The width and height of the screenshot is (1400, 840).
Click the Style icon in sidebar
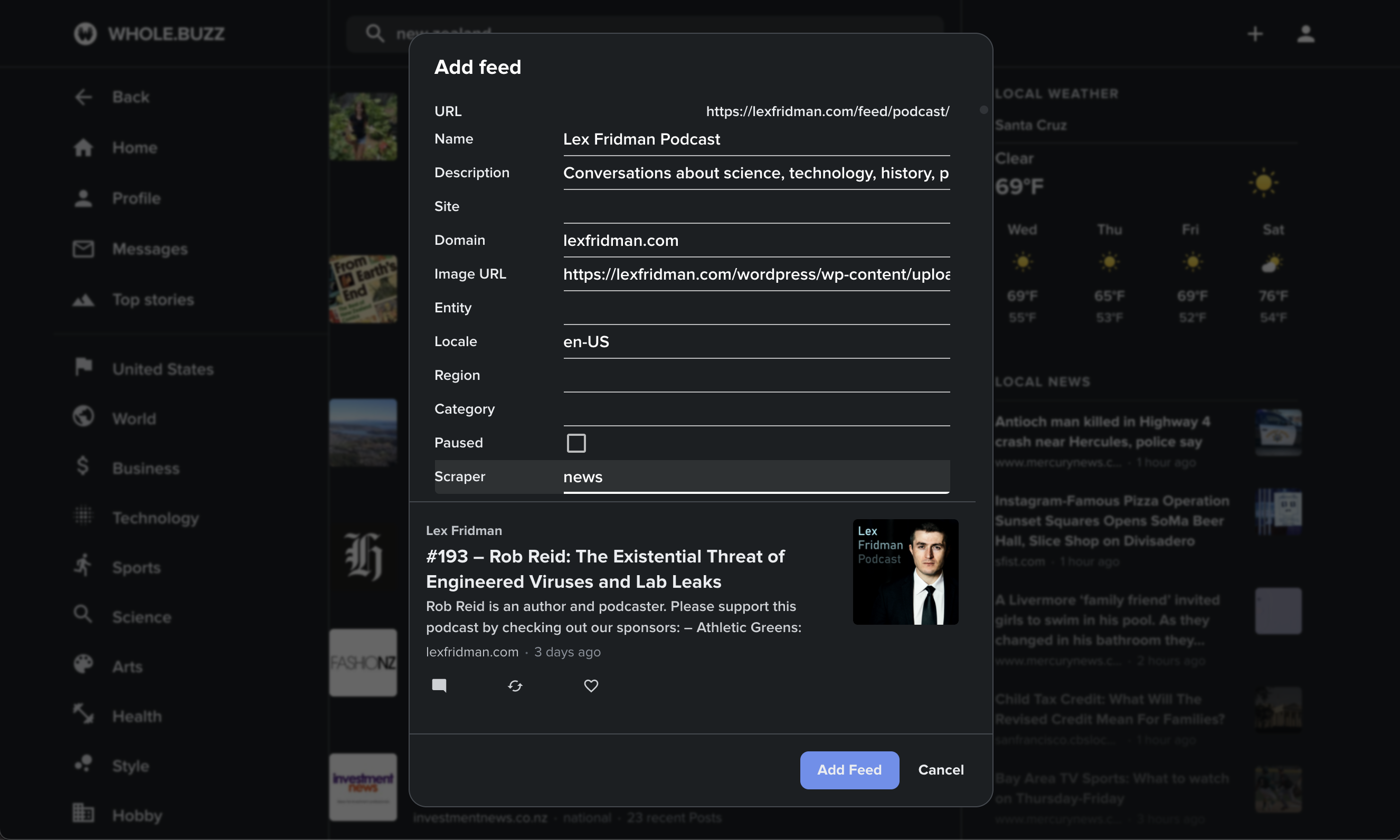click(x=83, y=763)
